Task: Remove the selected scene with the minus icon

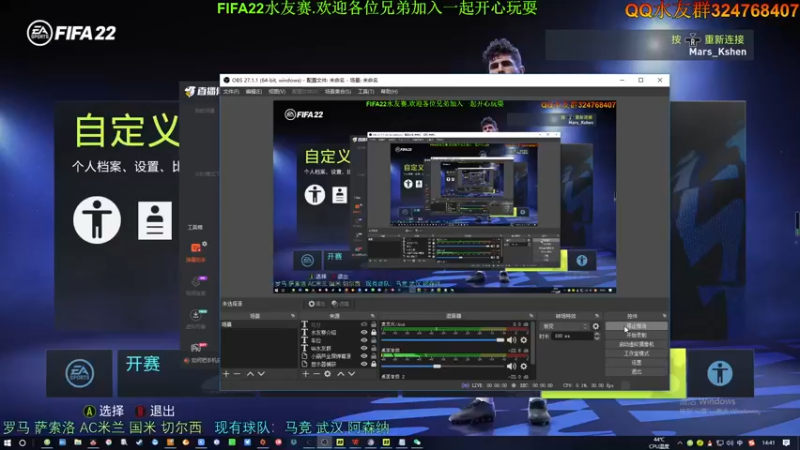Action: [237, 374]
